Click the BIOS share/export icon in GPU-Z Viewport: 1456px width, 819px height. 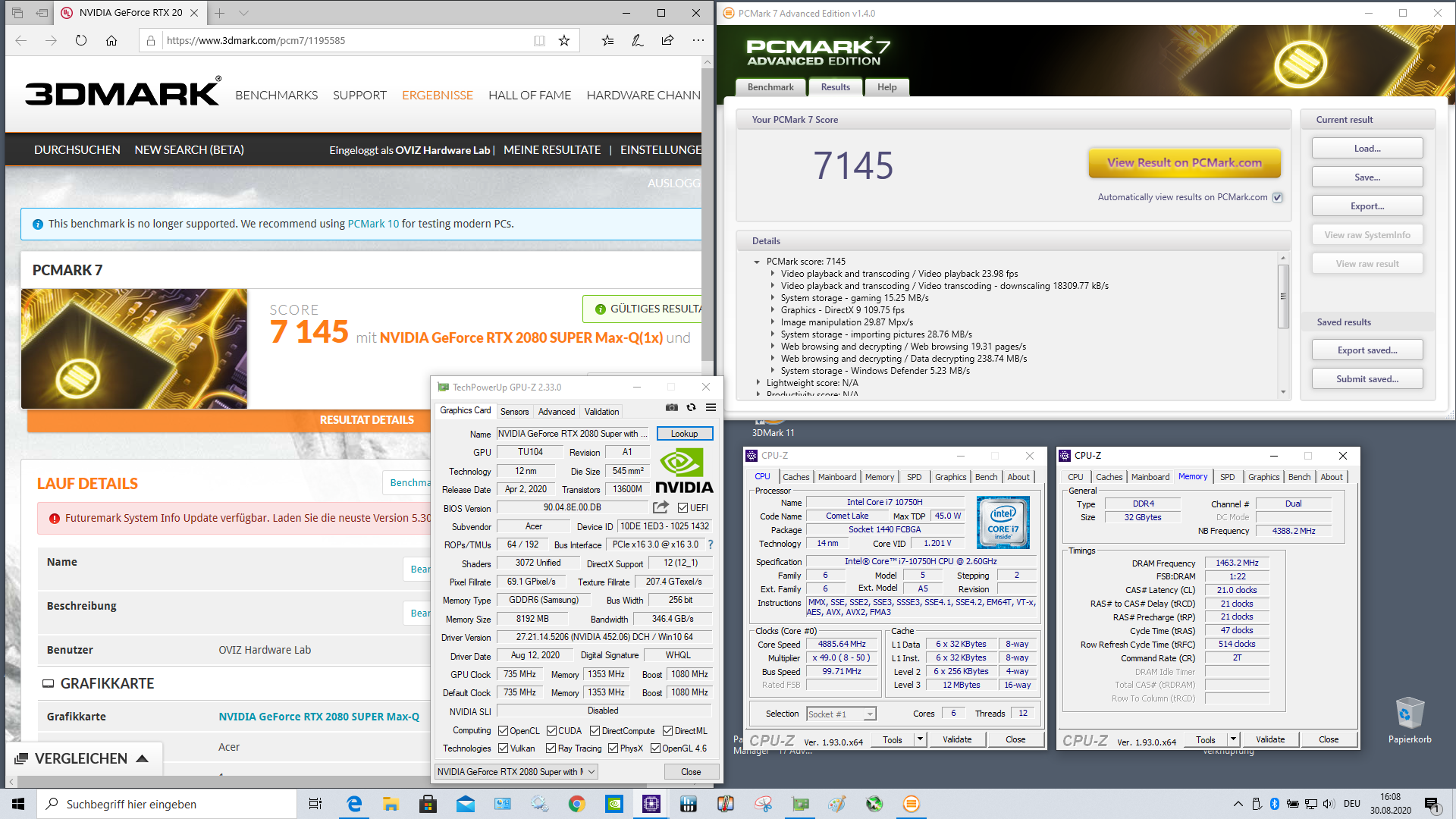[661, 507]
